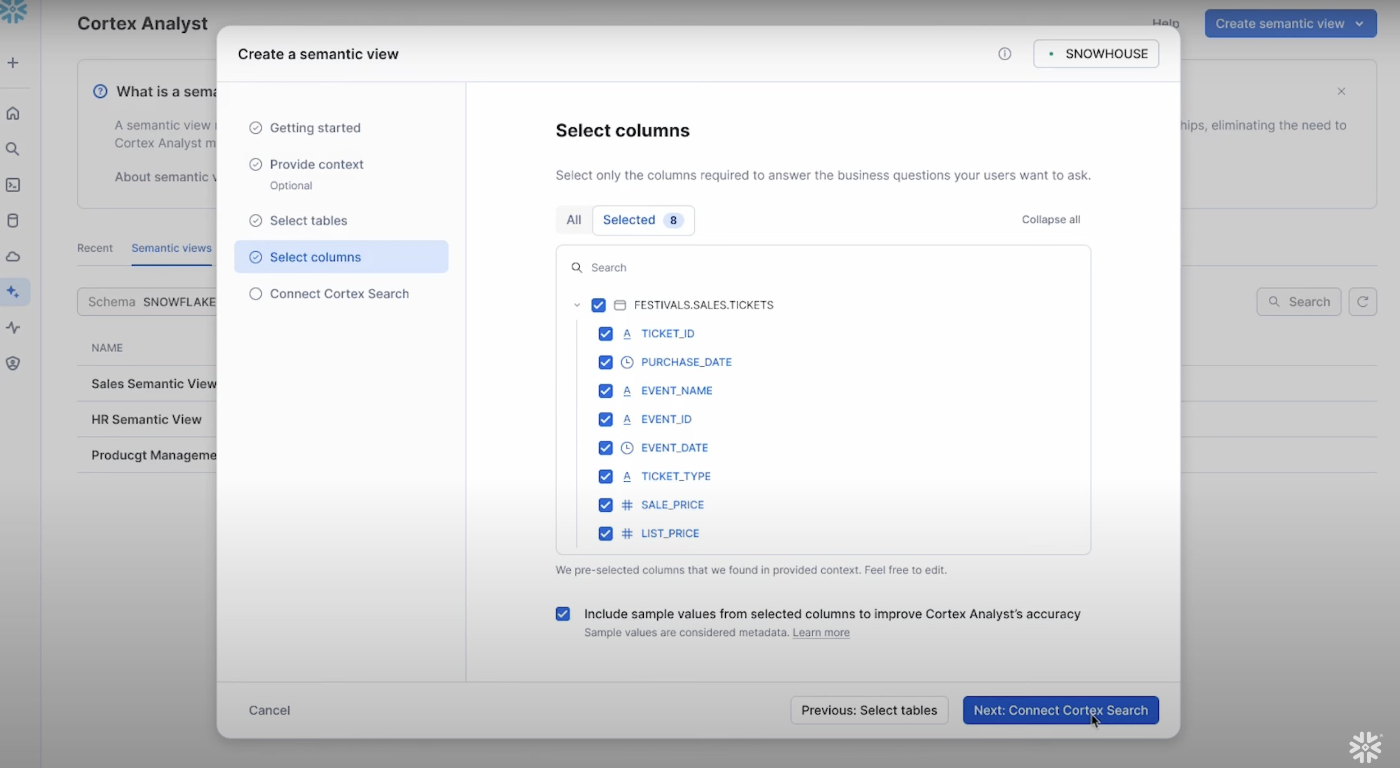Click the SALE_PRICE column name
This screenshot has width=1400, height=768.
click(x=673, y=505)
